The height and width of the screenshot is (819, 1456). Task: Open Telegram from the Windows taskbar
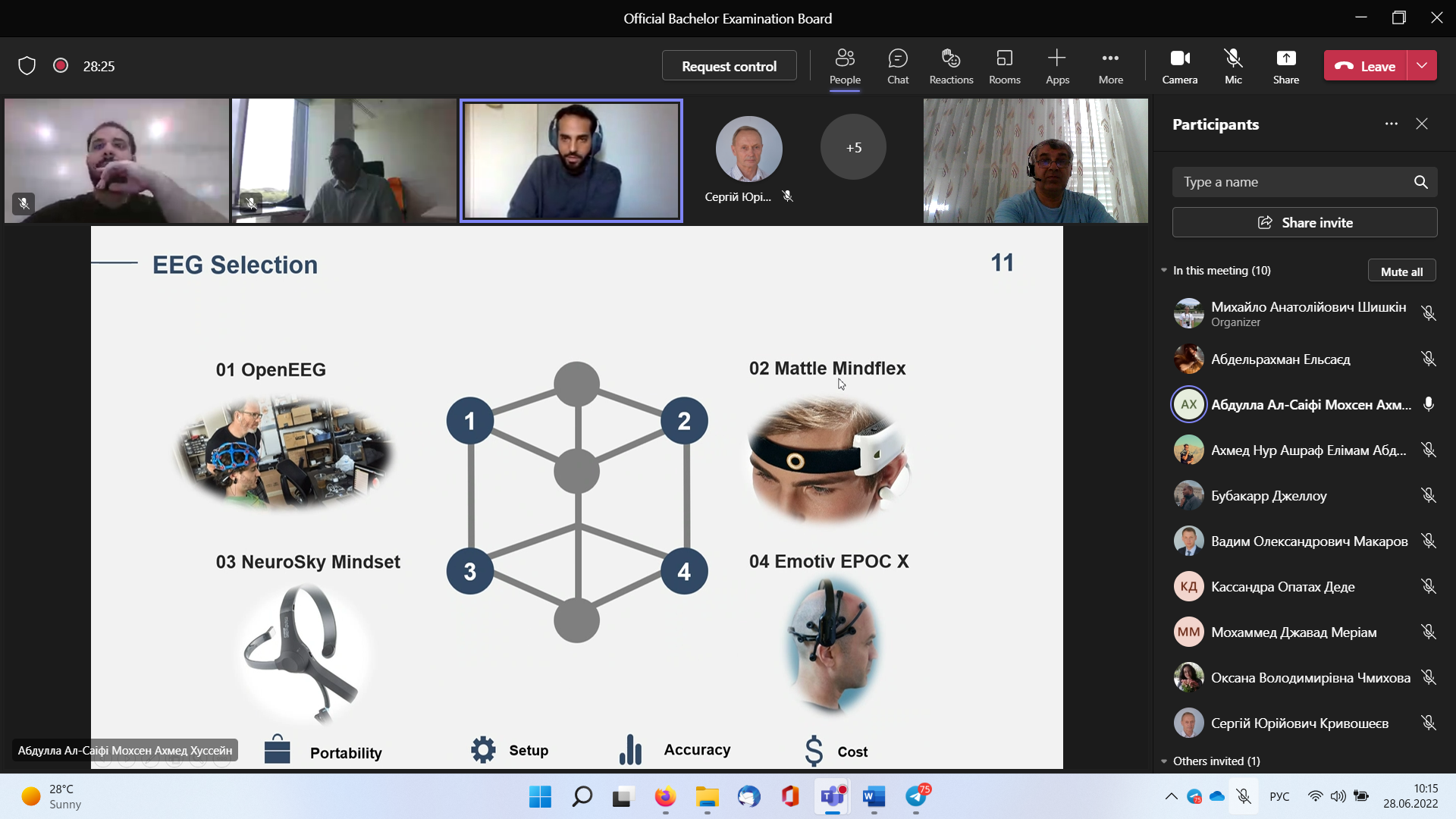tap(916, 797)
